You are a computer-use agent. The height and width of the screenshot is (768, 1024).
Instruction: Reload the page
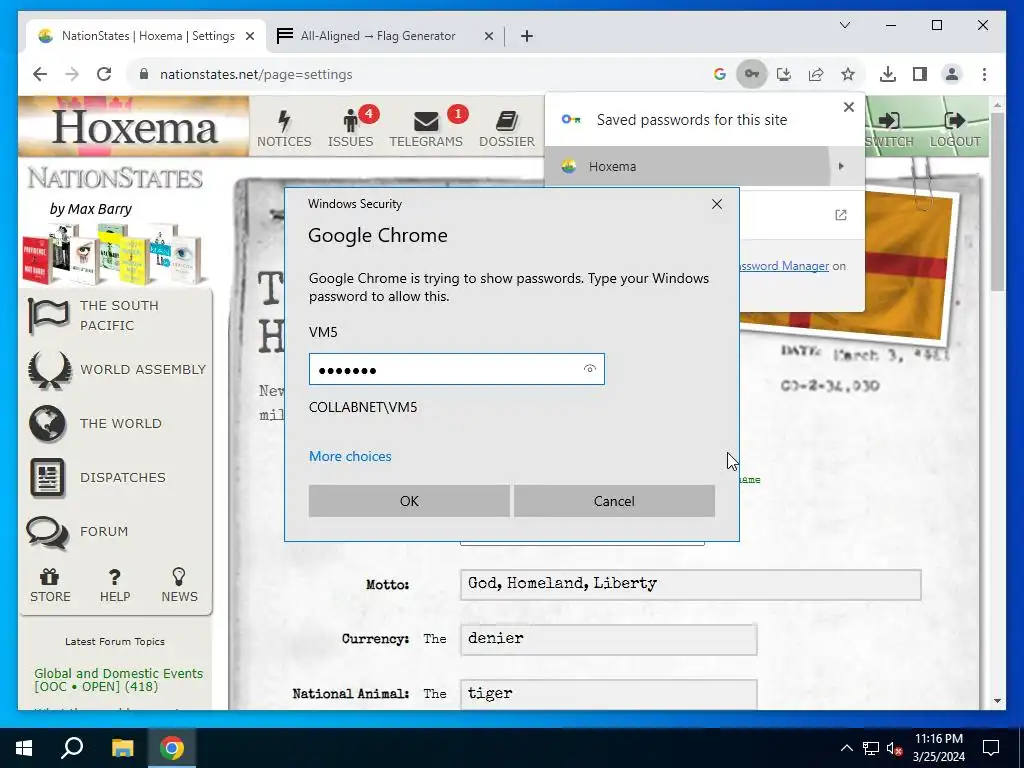pos(104,74)
